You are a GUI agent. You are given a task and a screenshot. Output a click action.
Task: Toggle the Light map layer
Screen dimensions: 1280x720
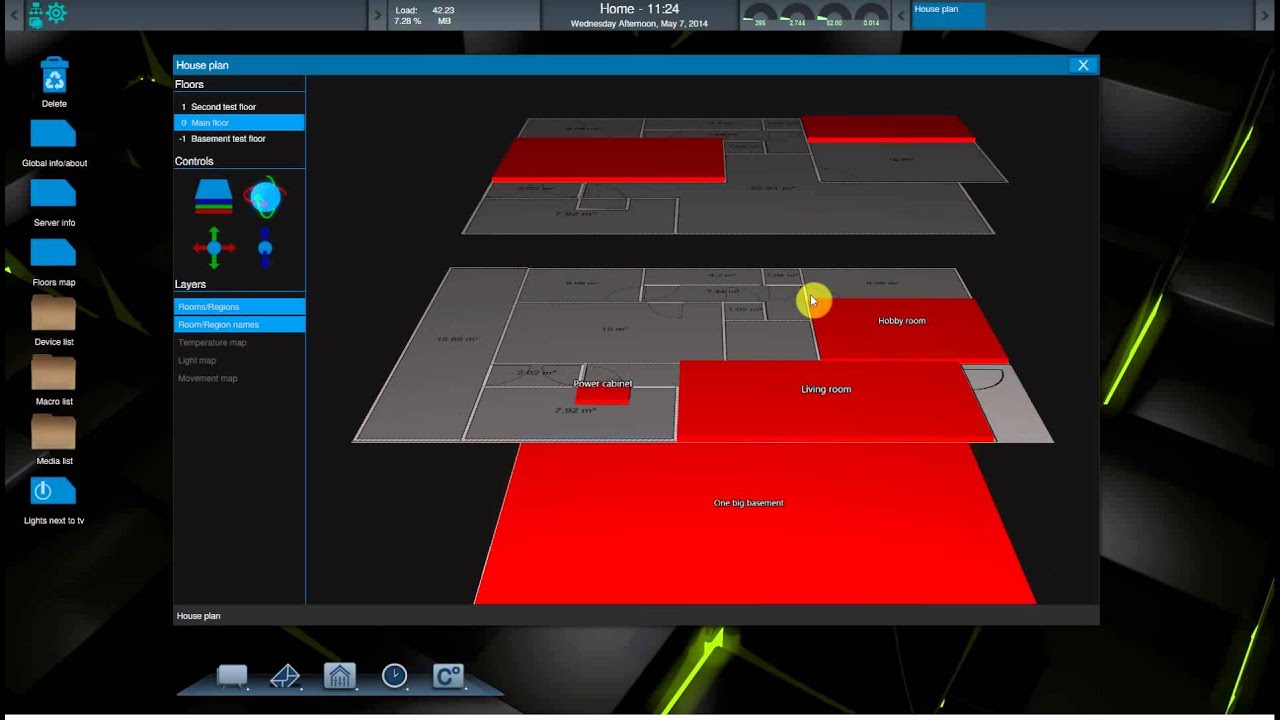tap(197, 360)
